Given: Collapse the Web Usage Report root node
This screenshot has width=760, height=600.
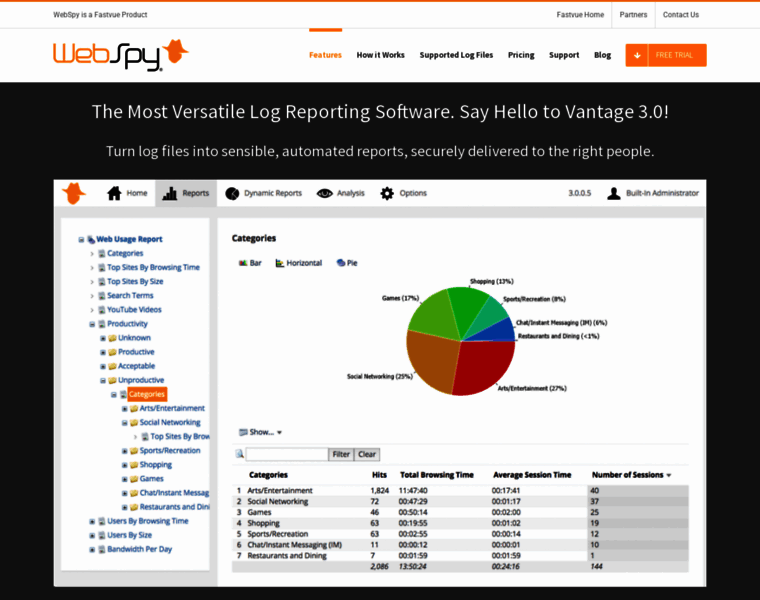Looking at the screenshot, I should coord(81,239).
